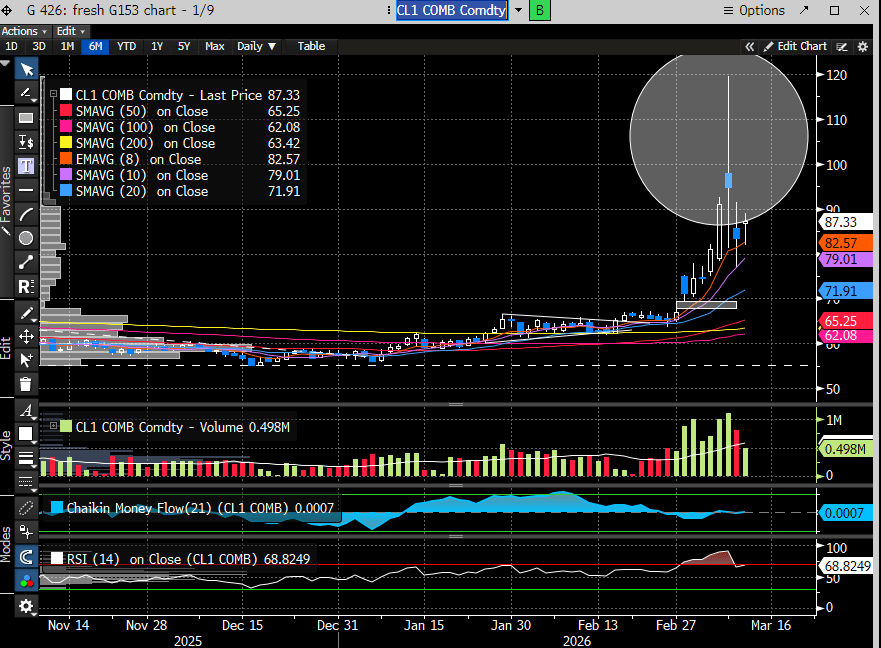
Task: Select the 1Y time range button
Action: coord(157,46)
